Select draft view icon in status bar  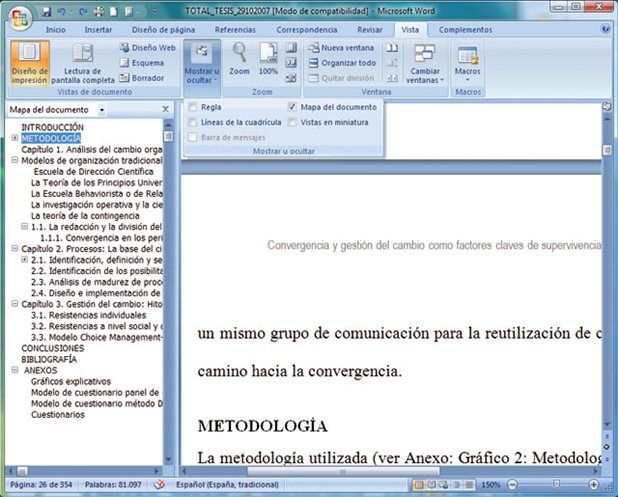tap(469, 485)
